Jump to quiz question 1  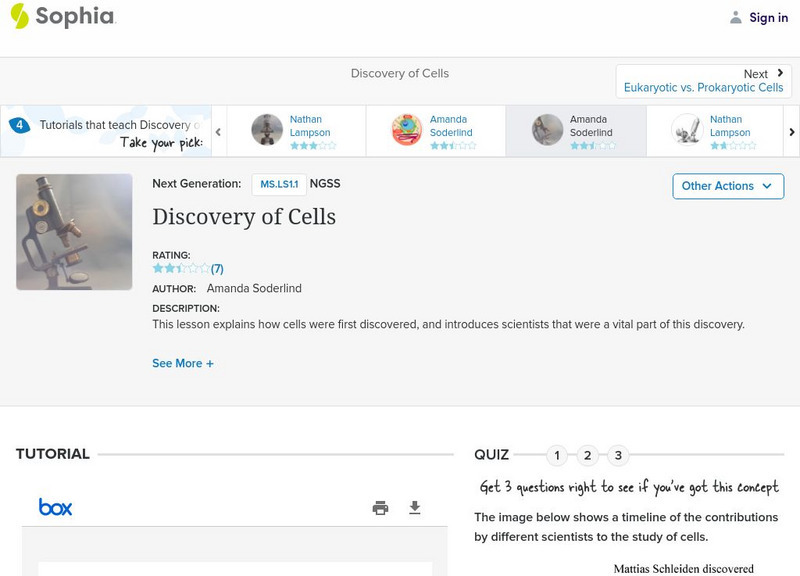[557, 456]
